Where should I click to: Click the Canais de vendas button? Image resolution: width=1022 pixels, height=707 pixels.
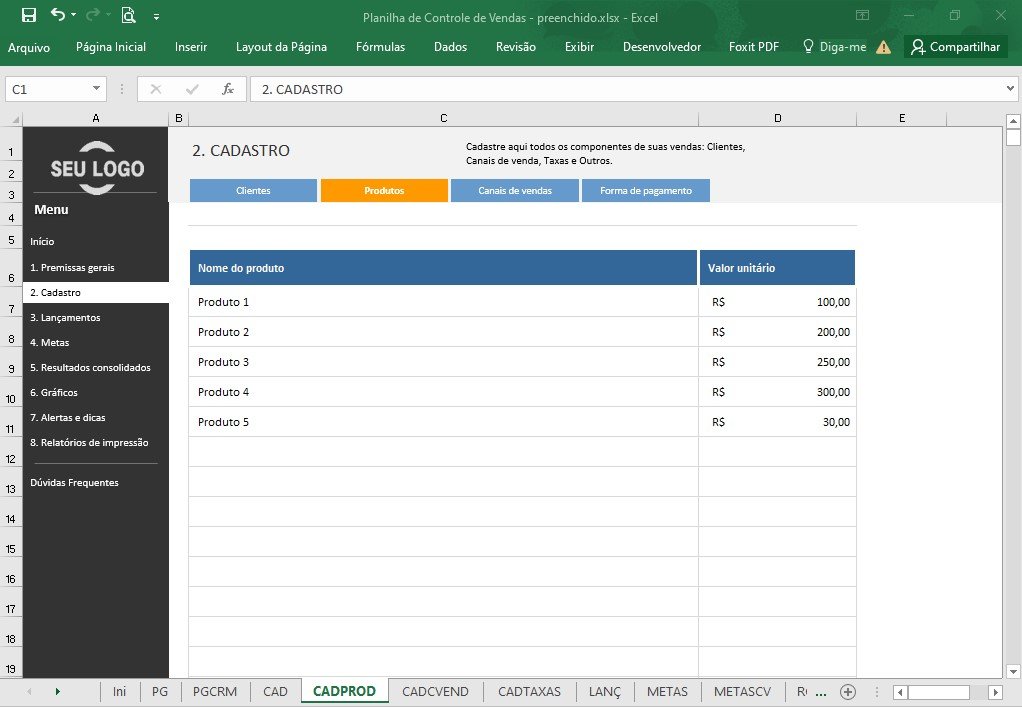pos(515,190)
